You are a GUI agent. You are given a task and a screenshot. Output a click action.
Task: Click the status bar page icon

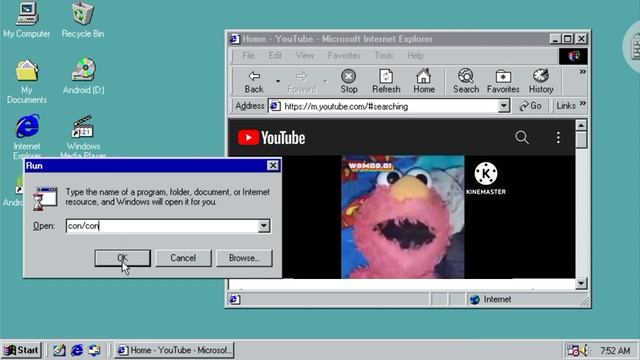click(234, 299)
